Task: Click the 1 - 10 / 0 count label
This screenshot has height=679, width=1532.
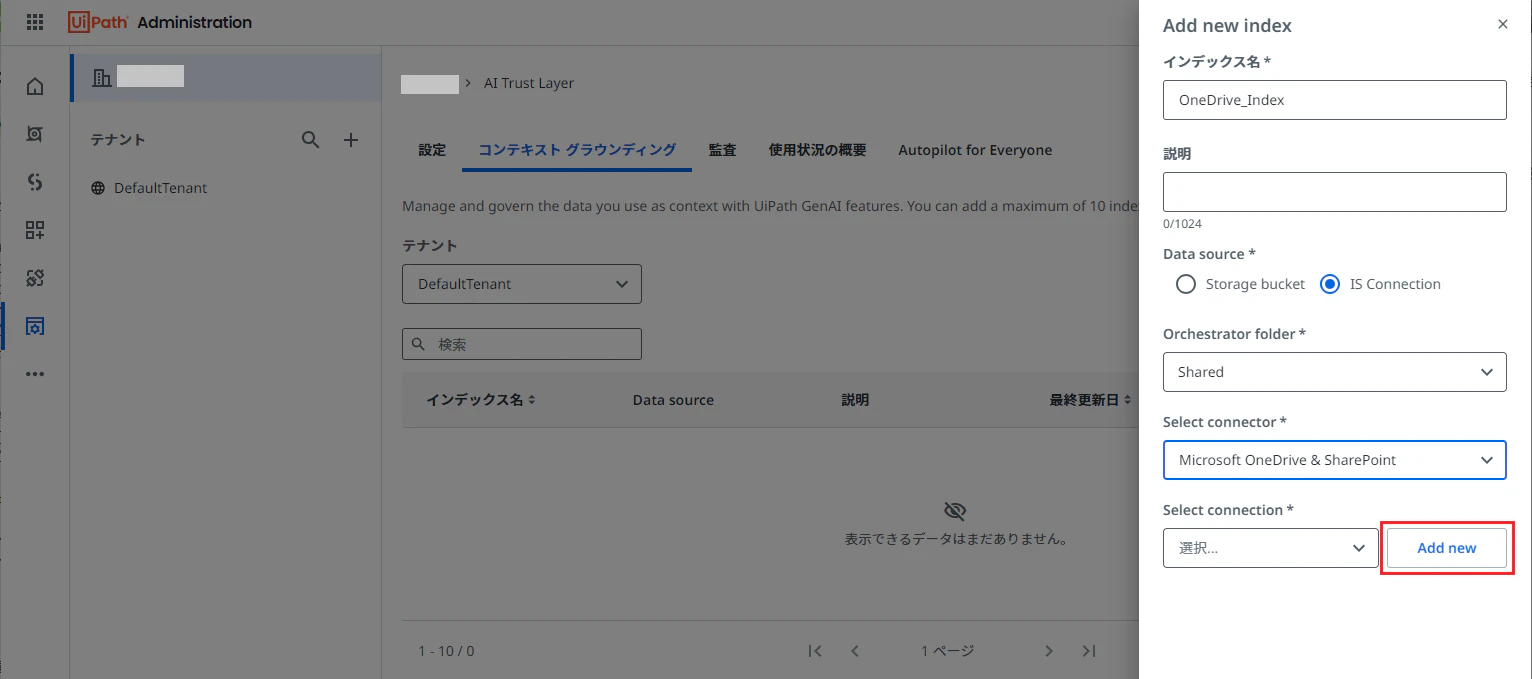Action: [x=446, y=651]
